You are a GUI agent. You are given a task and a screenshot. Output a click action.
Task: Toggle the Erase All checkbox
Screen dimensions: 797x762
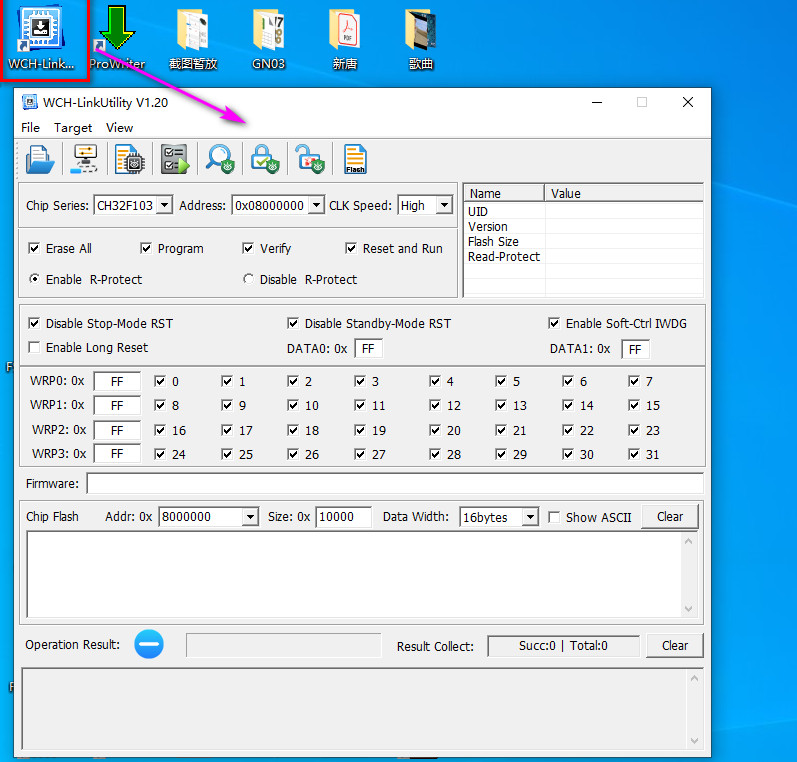34,248
